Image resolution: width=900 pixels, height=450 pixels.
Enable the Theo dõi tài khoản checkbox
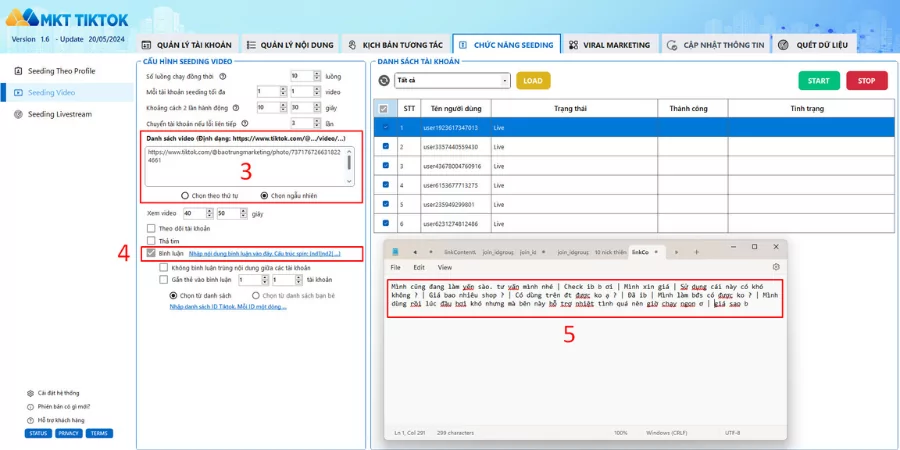pos(152,228)
